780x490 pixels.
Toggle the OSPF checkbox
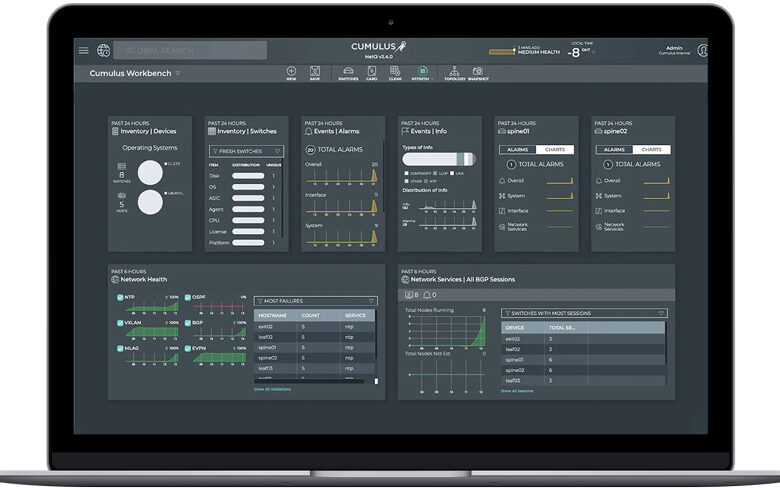(x=188, y=297)
